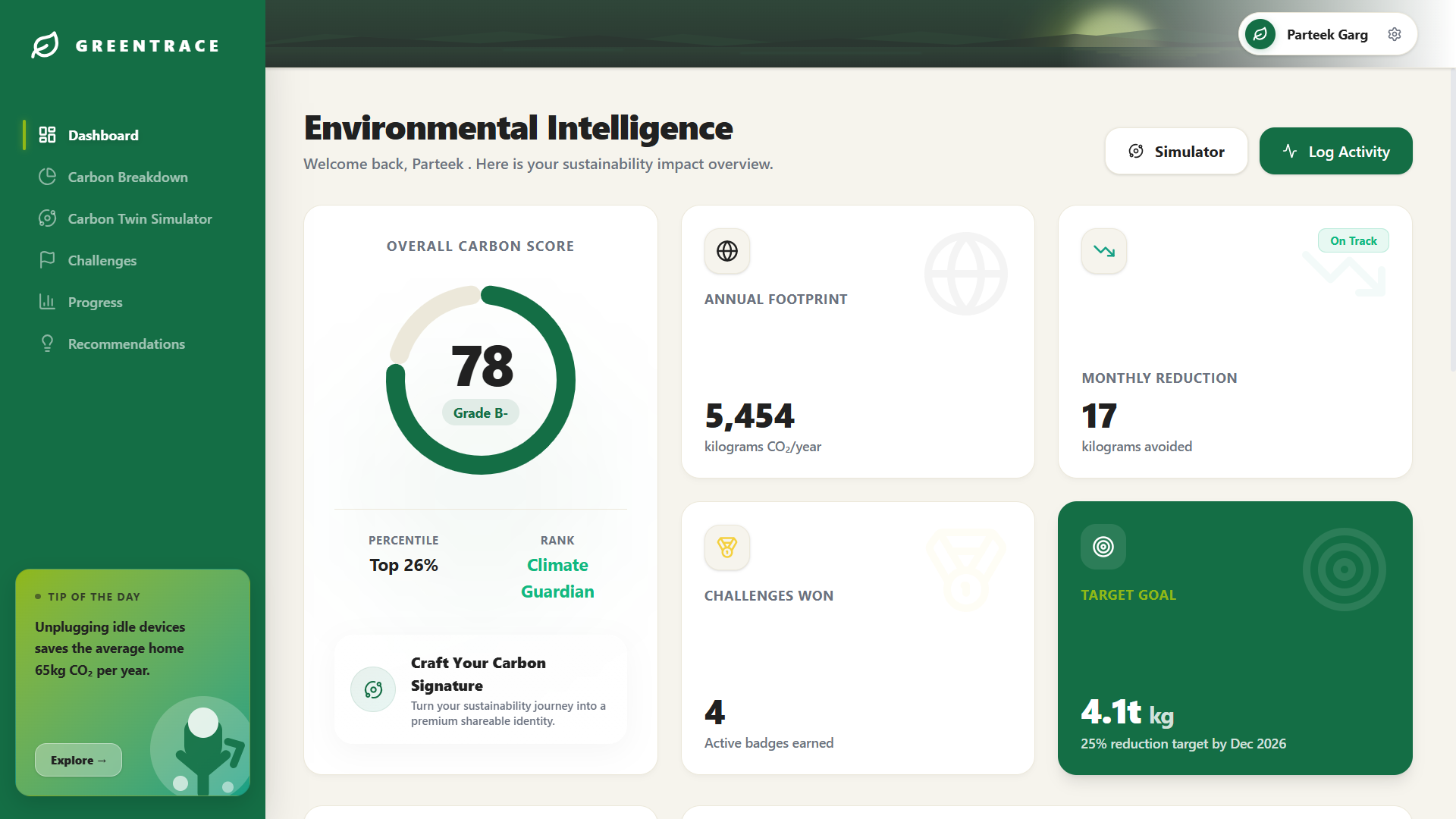Click the Log Activity button

click(1335, 151)
